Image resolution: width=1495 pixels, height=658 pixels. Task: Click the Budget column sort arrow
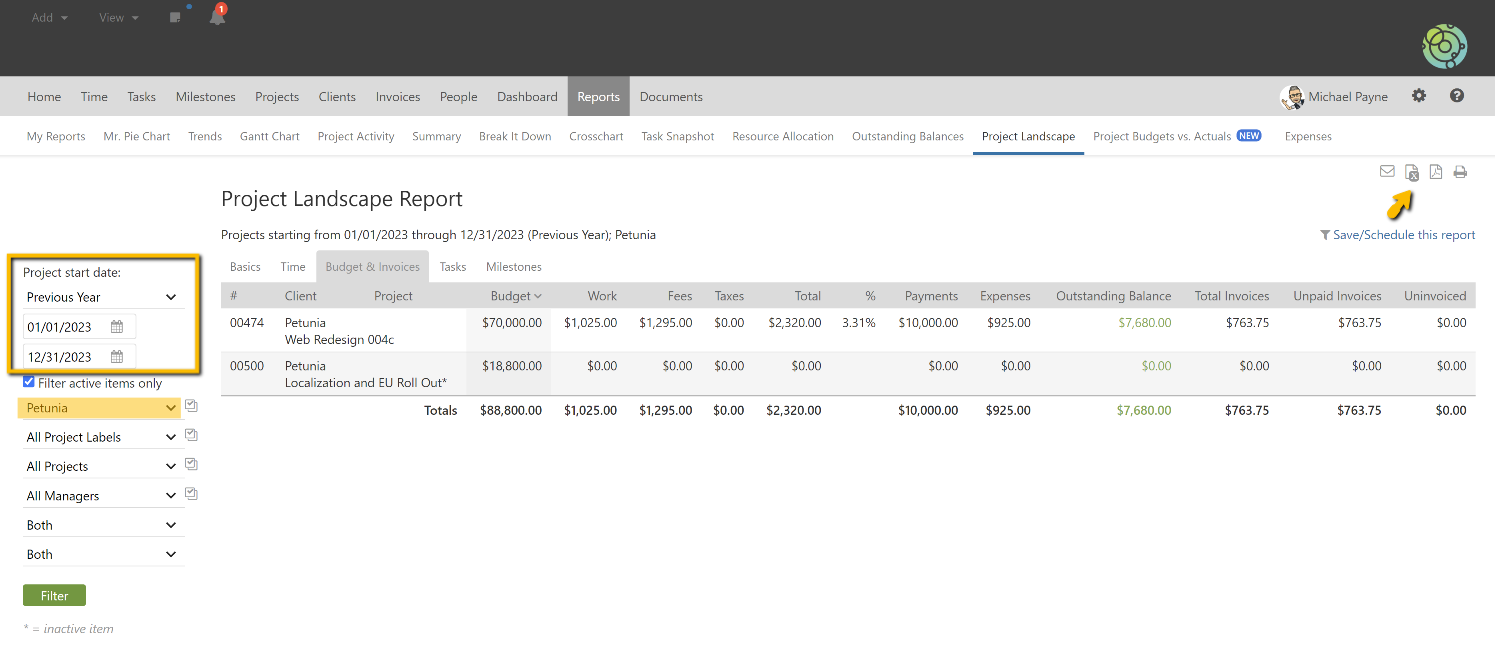536,295
